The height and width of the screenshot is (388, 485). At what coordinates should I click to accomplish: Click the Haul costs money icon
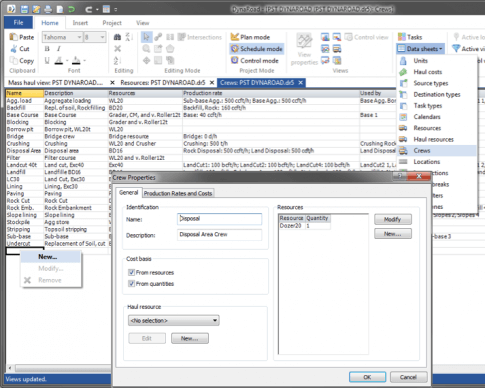coord(403,72)
